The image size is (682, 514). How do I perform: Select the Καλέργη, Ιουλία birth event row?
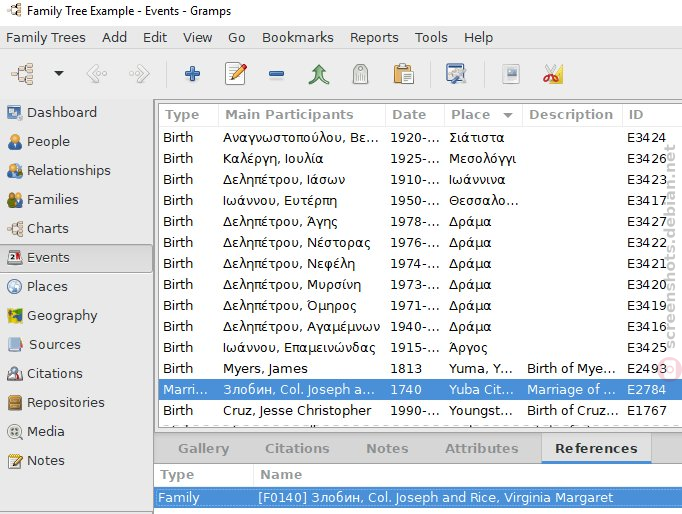[420, 159]
